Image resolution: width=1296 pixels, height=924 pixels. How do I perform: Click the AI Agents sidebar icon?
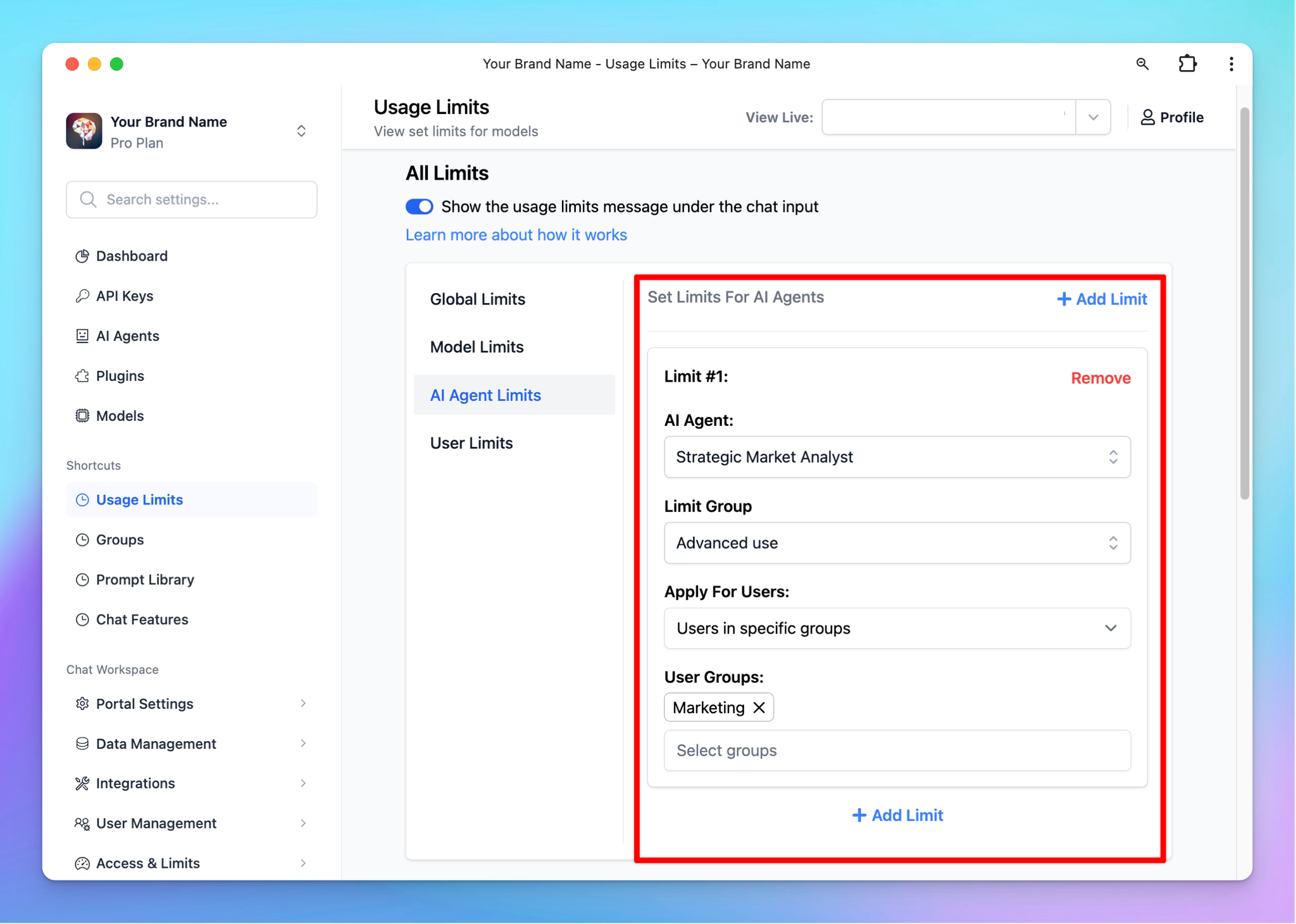82,336
